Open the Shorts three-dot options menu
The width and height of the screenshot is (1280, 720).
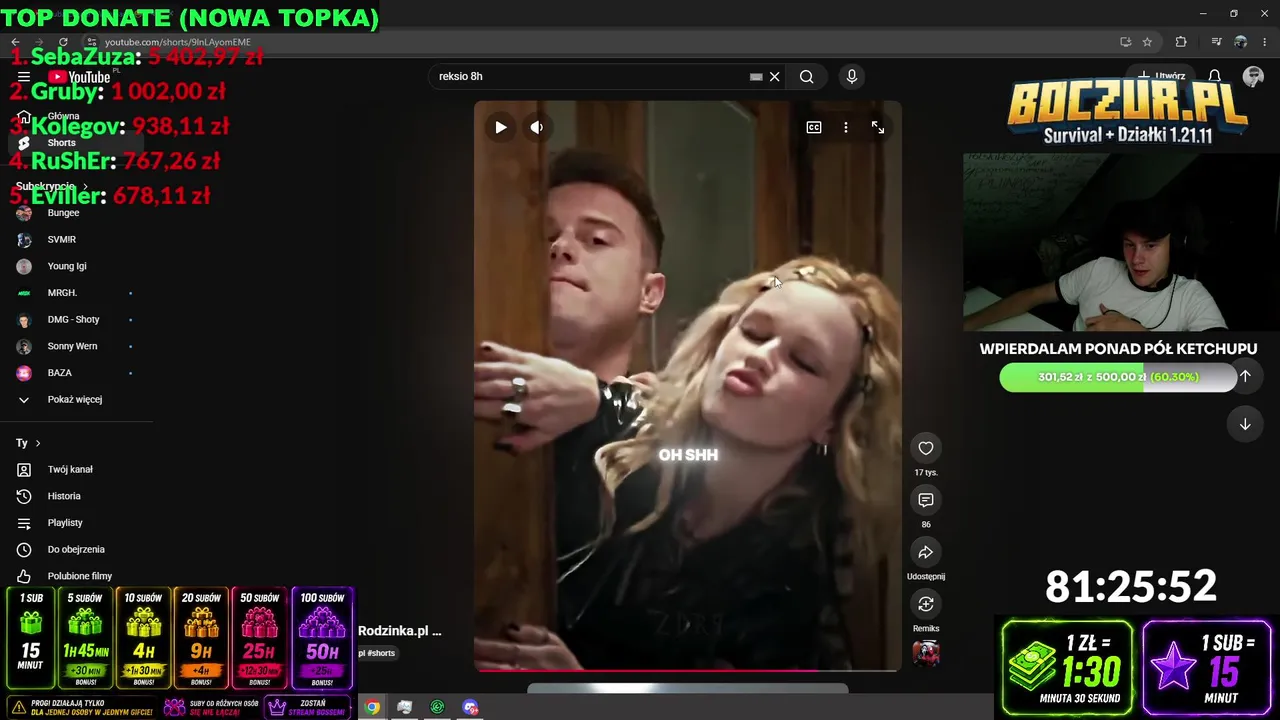click(x=846, y=127)
